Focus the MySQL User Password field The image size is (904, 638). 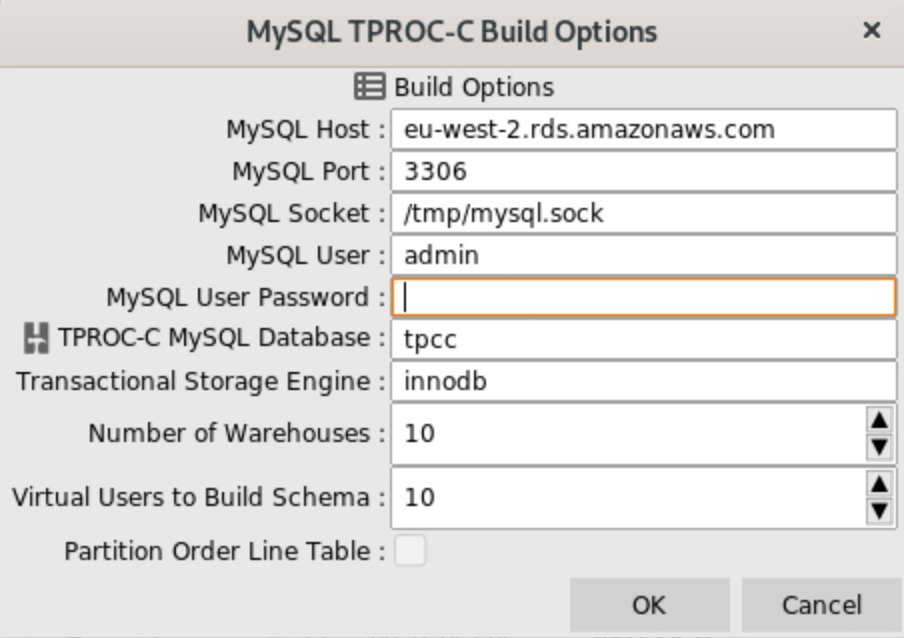click(643, 297)
